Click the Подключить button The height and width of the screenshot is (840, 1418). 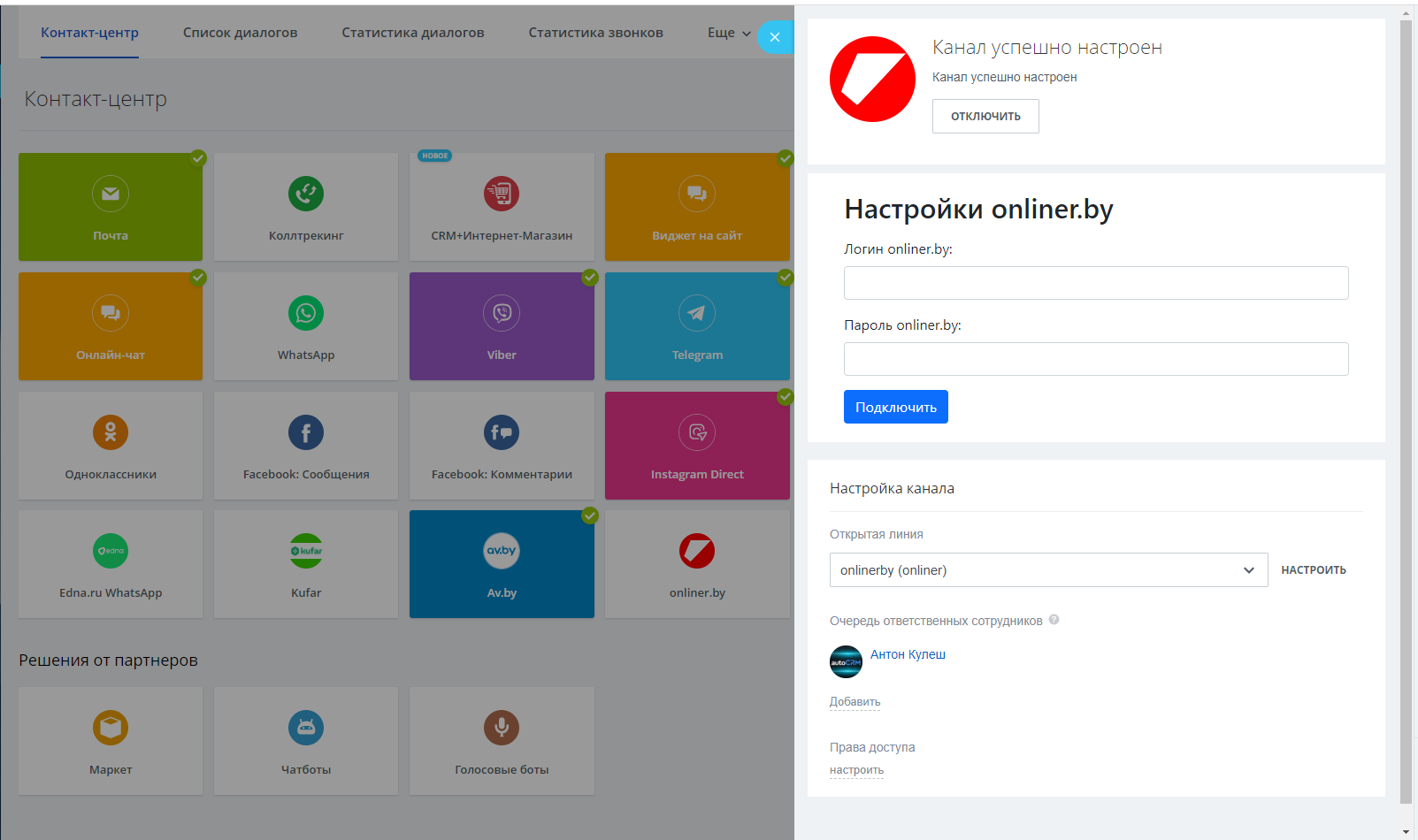coord(896,407)
